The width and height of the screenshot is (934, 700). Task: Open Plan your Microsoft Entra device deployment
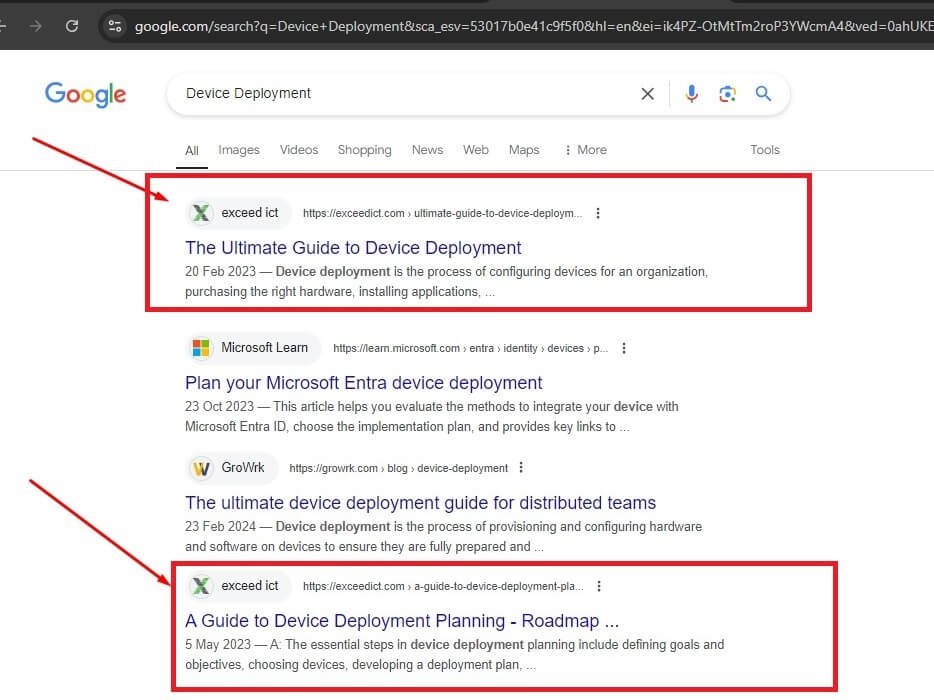click(364, 382)
